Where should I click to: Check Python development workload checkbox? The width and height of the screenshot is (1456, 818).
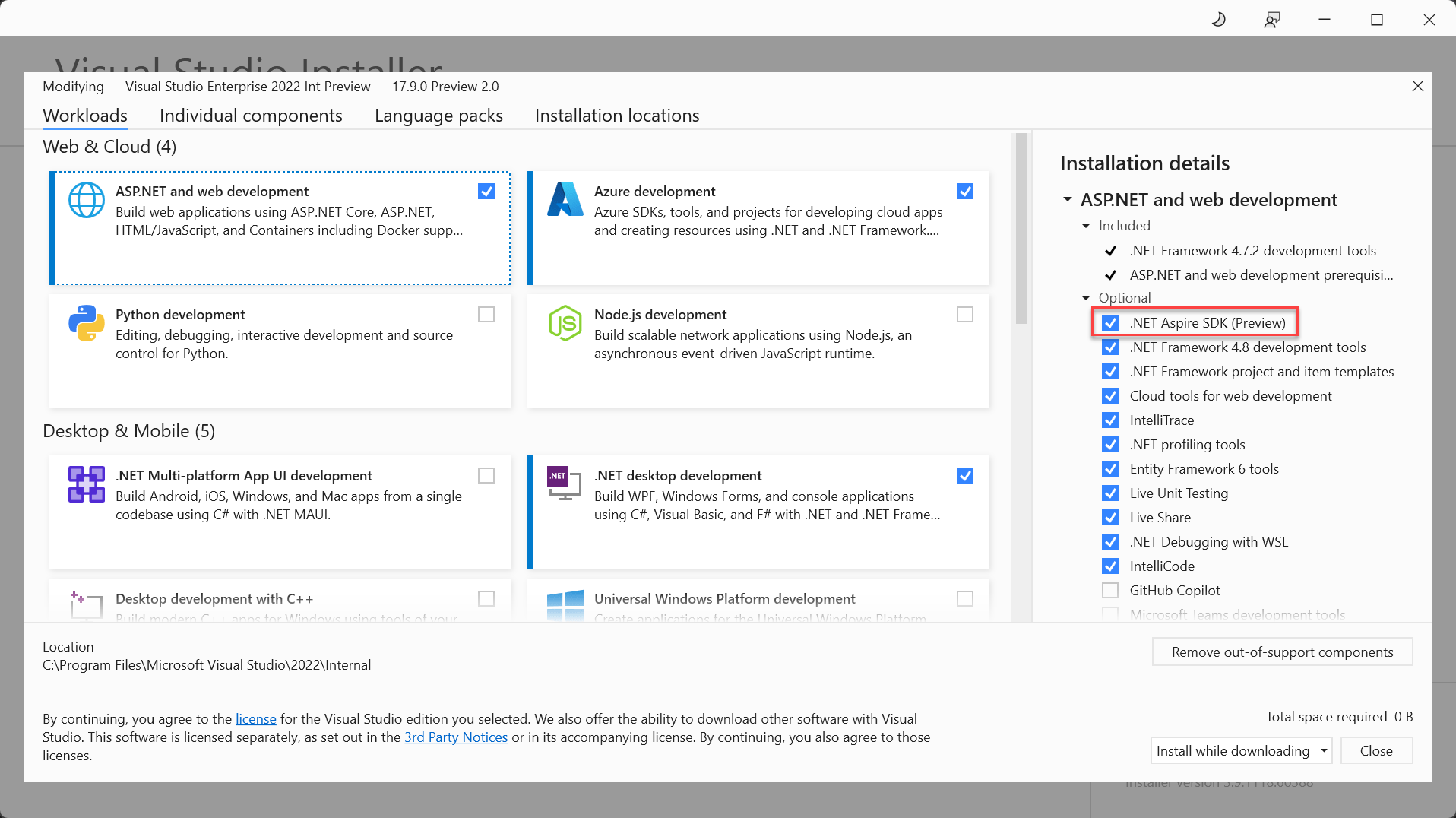[486, 315]
